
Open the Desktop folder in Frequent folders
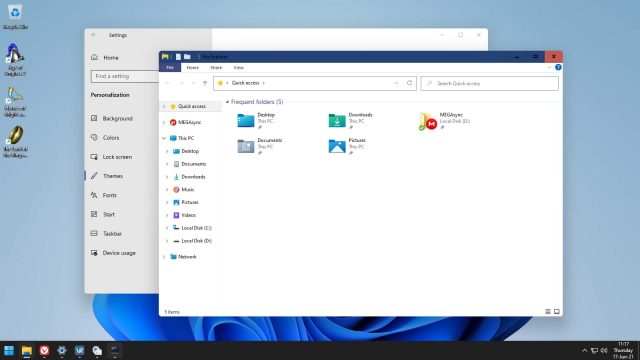(256, 121)
